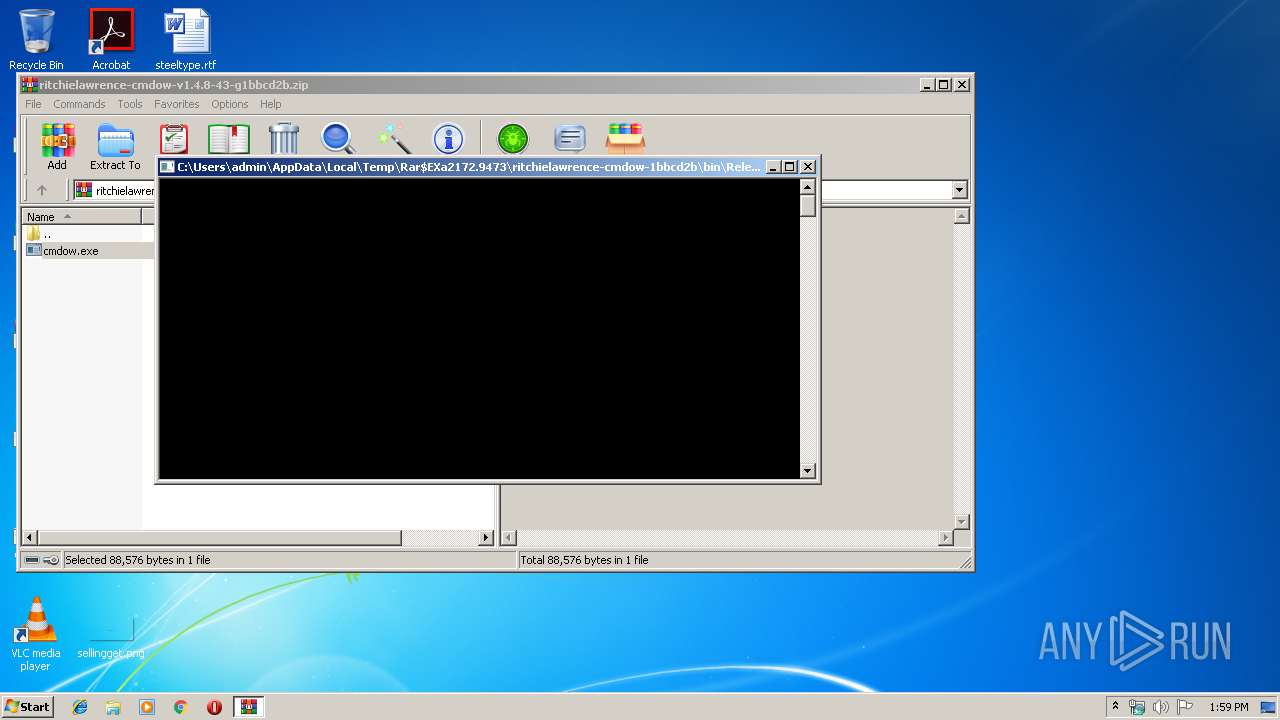Expand the WinRAR address bar dropdown
Image resolution: width=1280 pixels, height=720 pixels.
(x=960, y=190)
